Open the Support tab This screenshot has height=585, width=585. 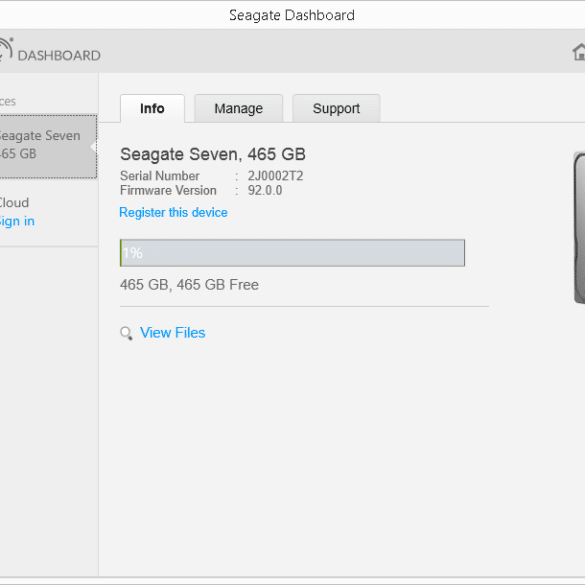pyautogui.click(x=336, y=109)
